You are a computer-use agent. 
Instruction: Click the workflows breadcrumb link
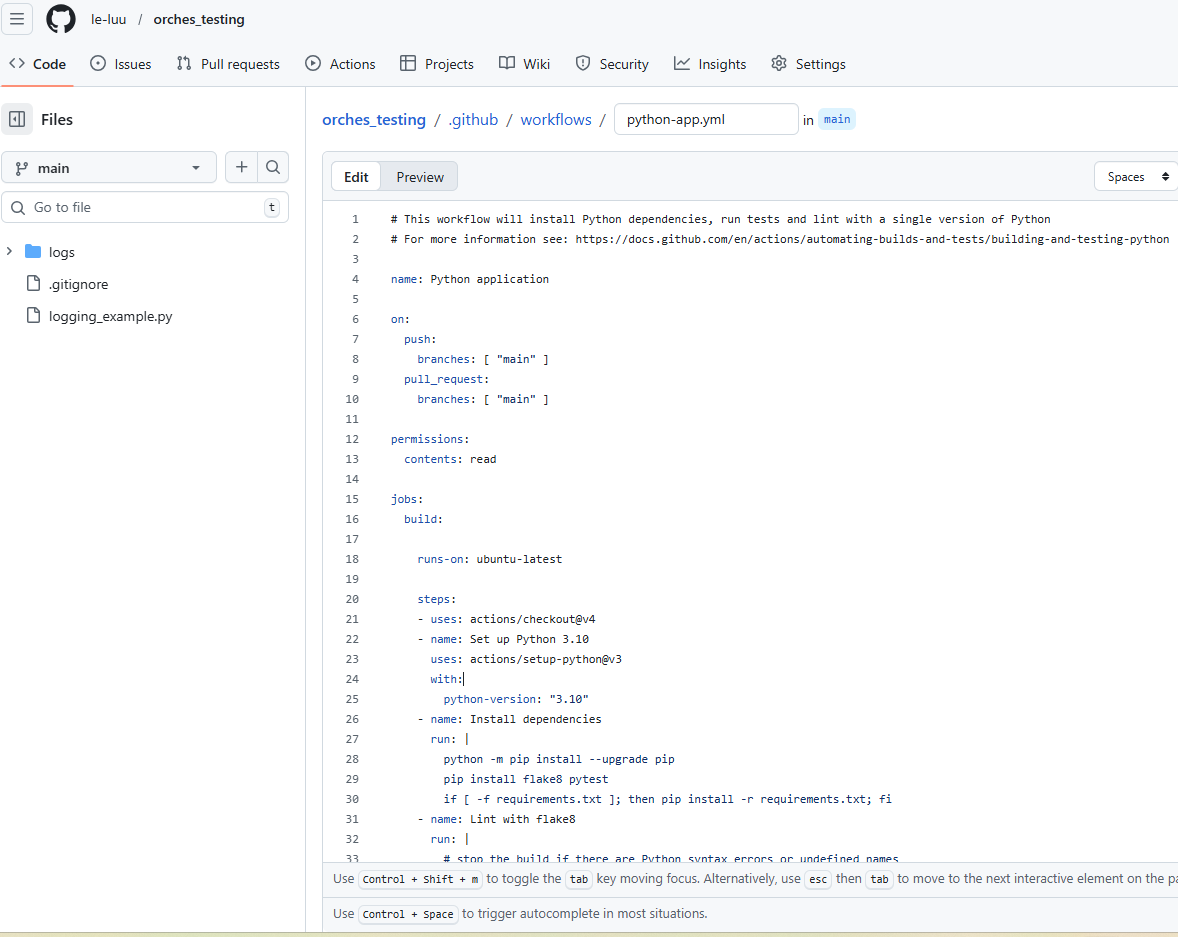click(x=555, y=120)
